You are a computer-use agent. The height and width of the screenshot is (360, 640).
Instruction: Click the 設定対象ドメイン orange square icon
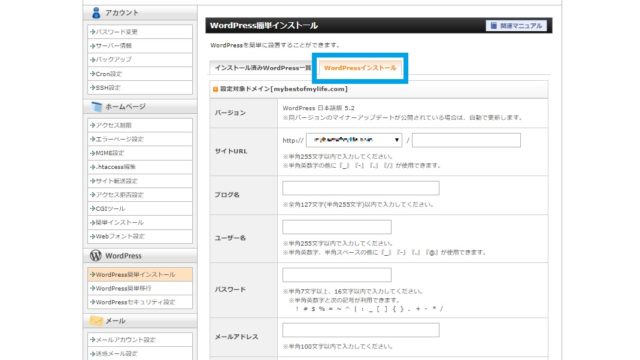(x=215, y=89)
